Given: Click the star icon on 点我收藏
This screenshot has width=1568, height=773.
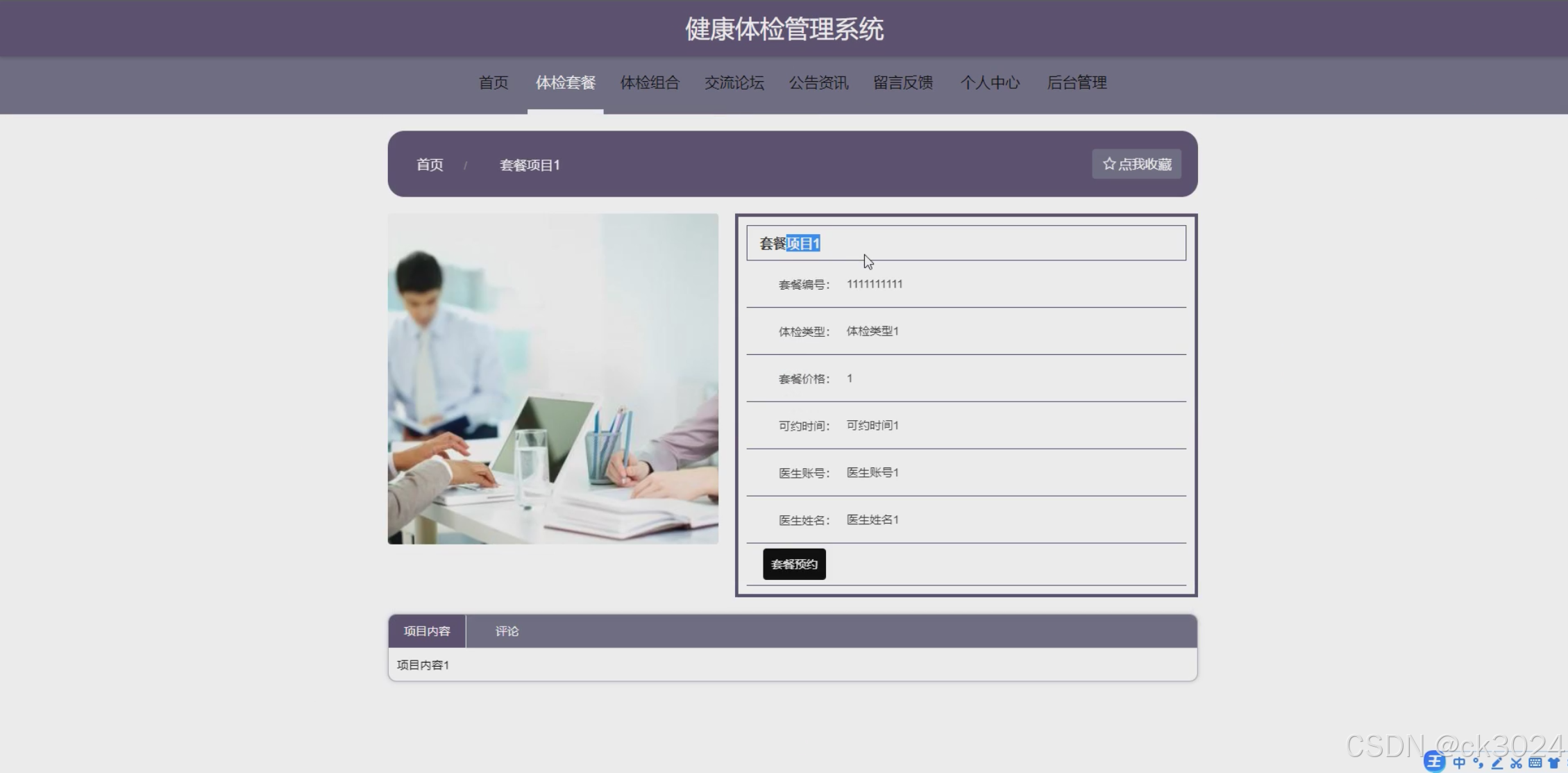Looking at the screenshot, I should tap(1108, 164).
